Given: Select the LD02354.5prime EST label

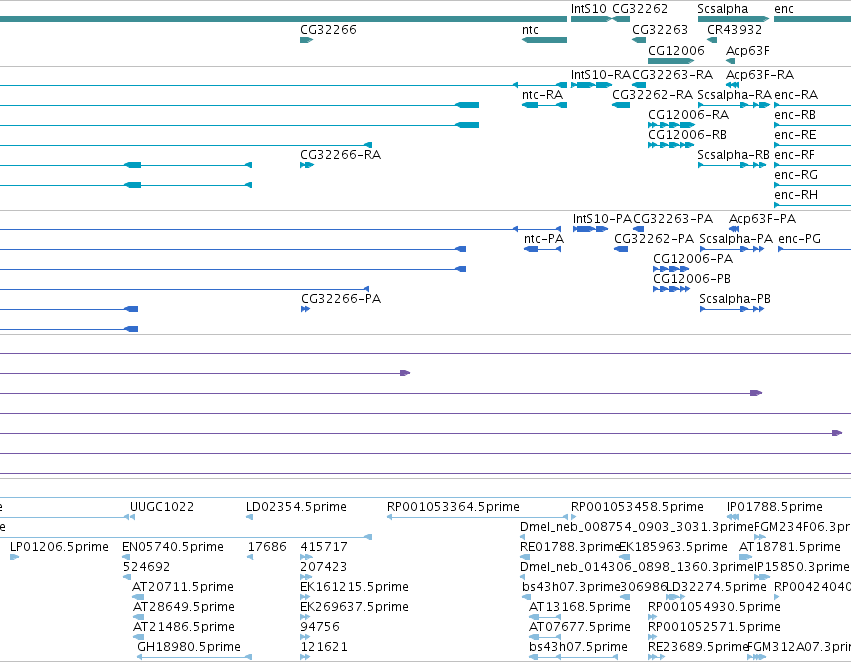Looking at the screenshot, I should click(x=296, y=507).
